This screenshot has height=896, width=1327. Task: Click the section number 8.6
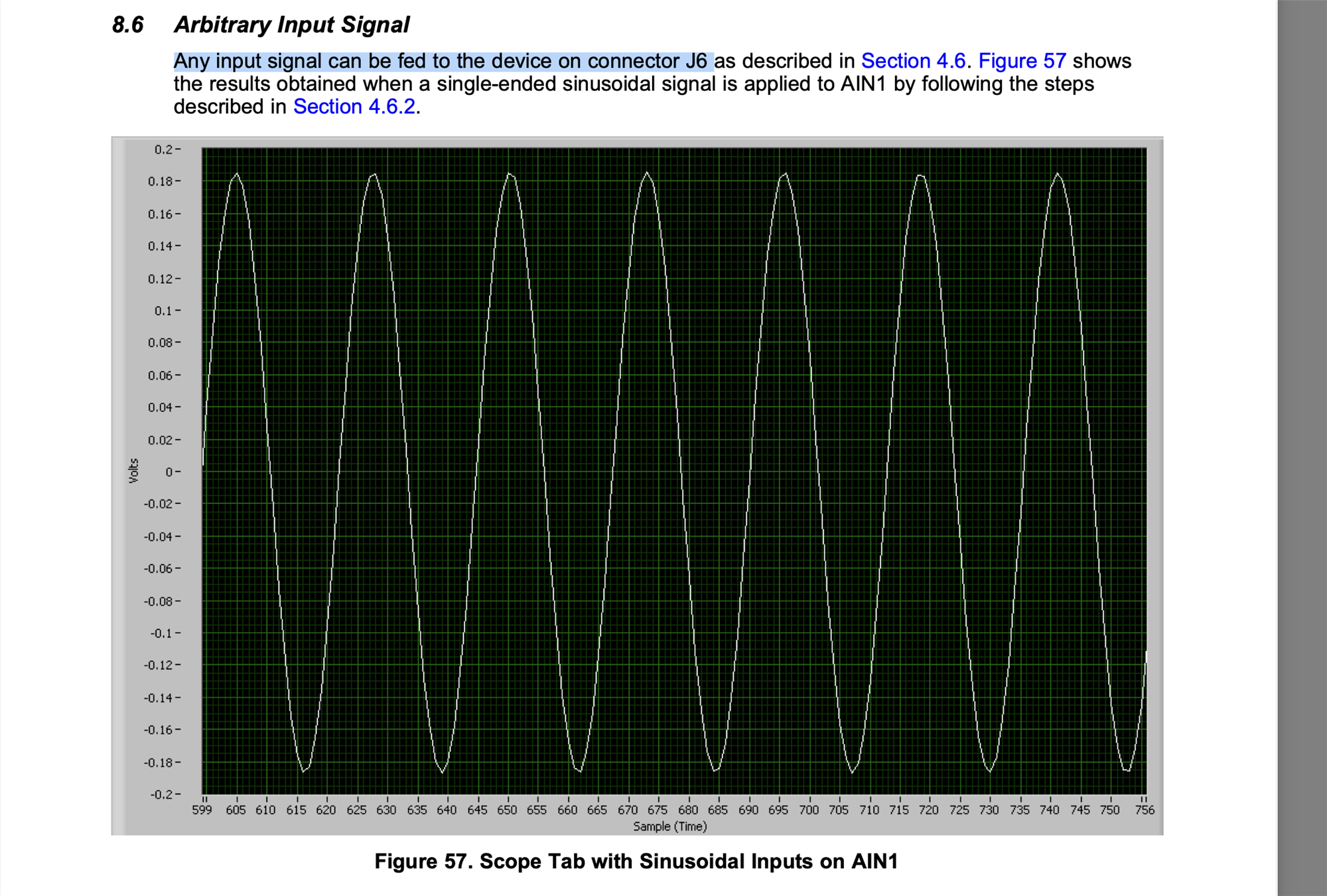(x=127, y=25)
